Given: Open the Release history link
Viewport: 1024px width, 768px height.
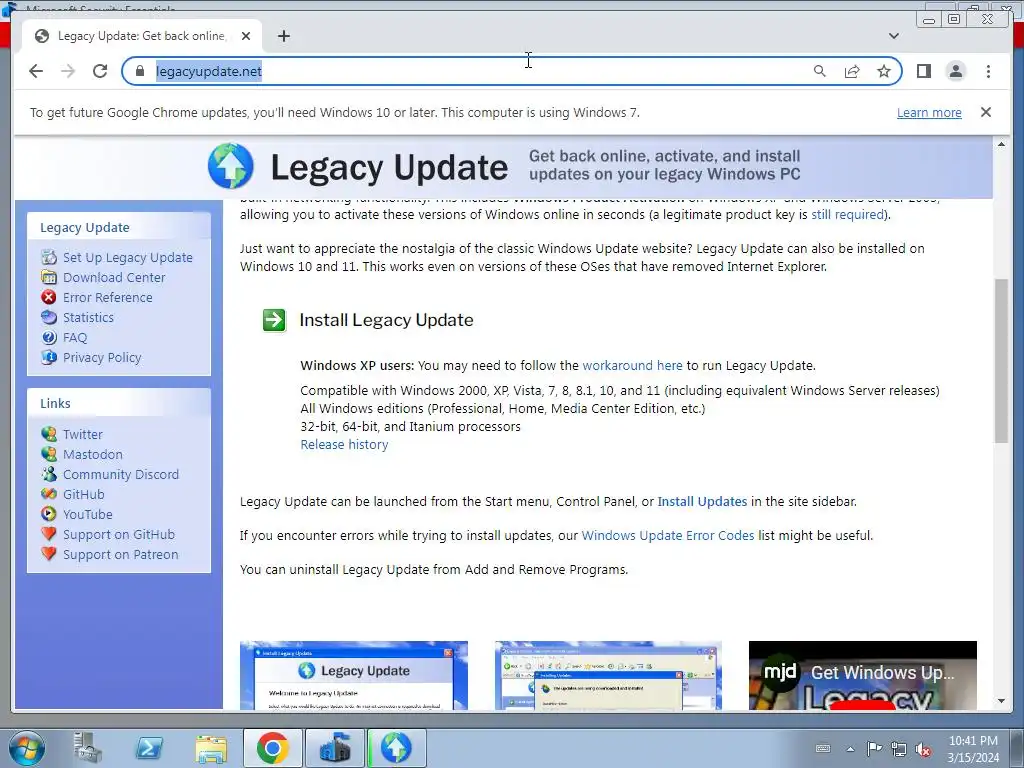Looking at the screenshot, I should click(344, 444).
